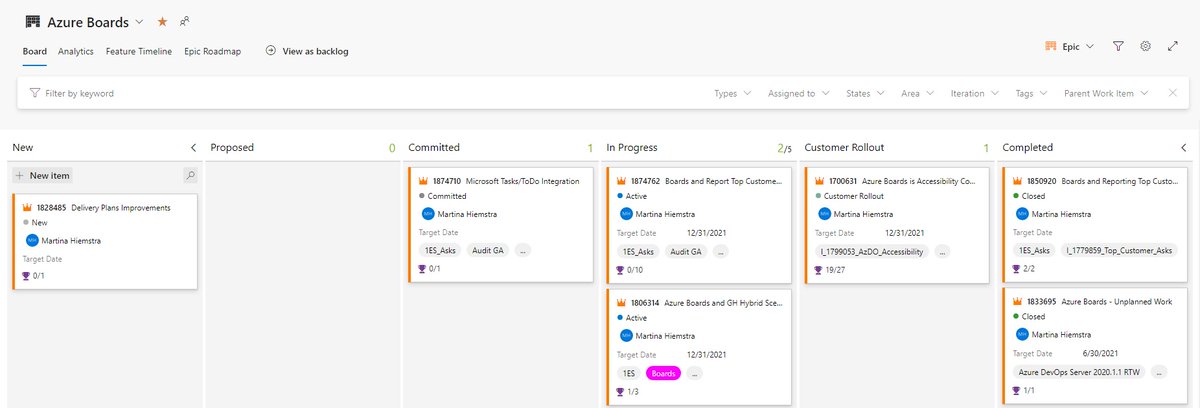The width and height of the screenshot is (1200, 408).
Task: Search the New column with magnifier icon
Action: pos(190,175)
